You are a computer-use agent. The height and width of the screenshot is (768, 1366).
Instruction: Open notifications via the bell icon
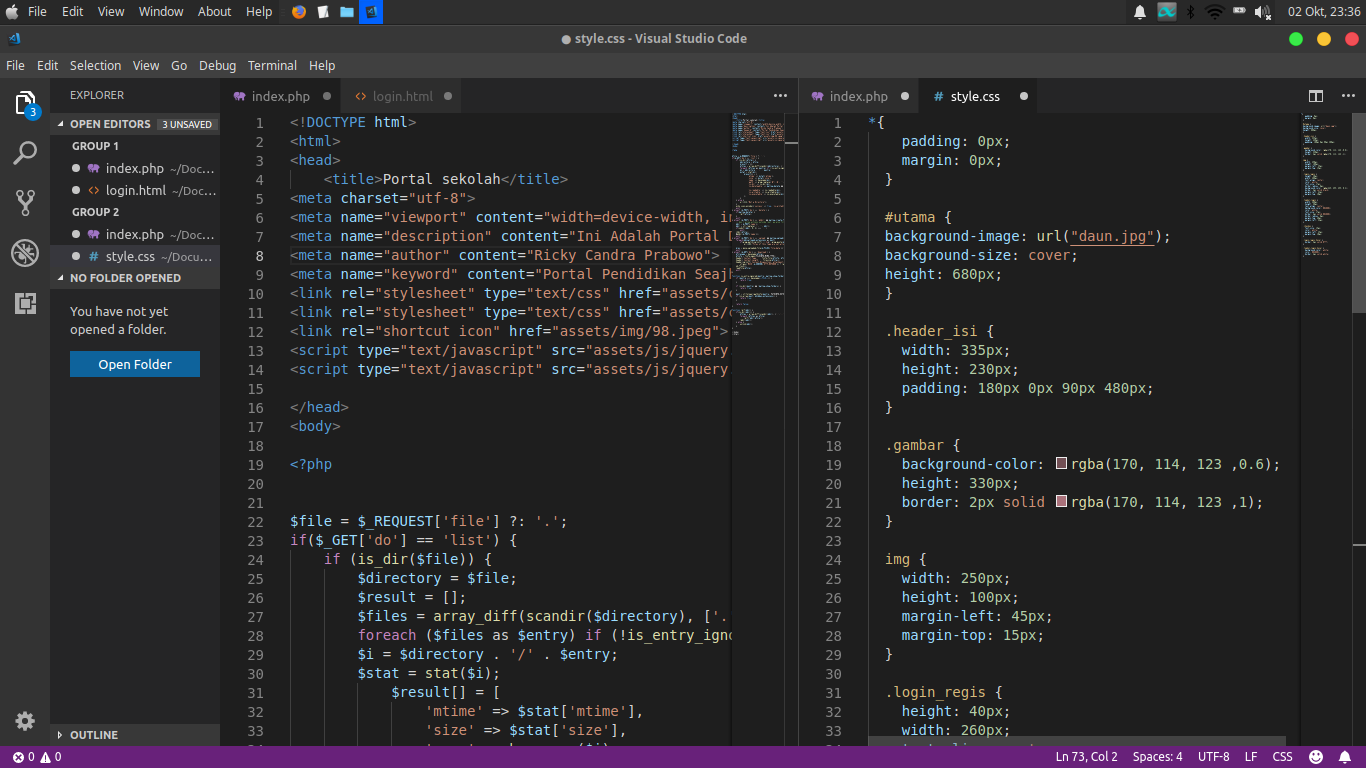point(1345,756)
